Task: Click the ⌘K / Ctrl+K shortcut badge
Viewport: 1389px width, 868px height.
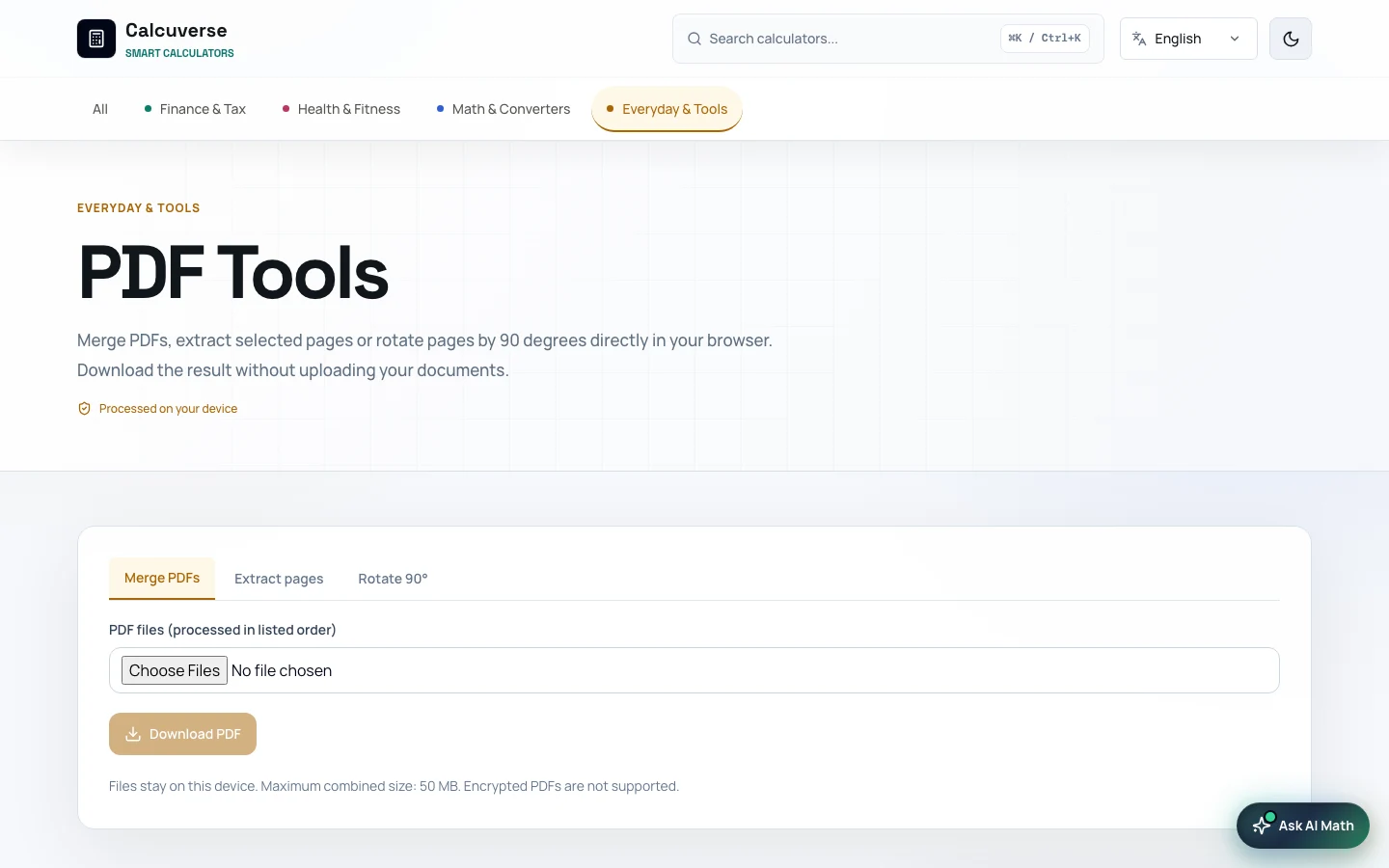Action: [x=1045, y=39]
